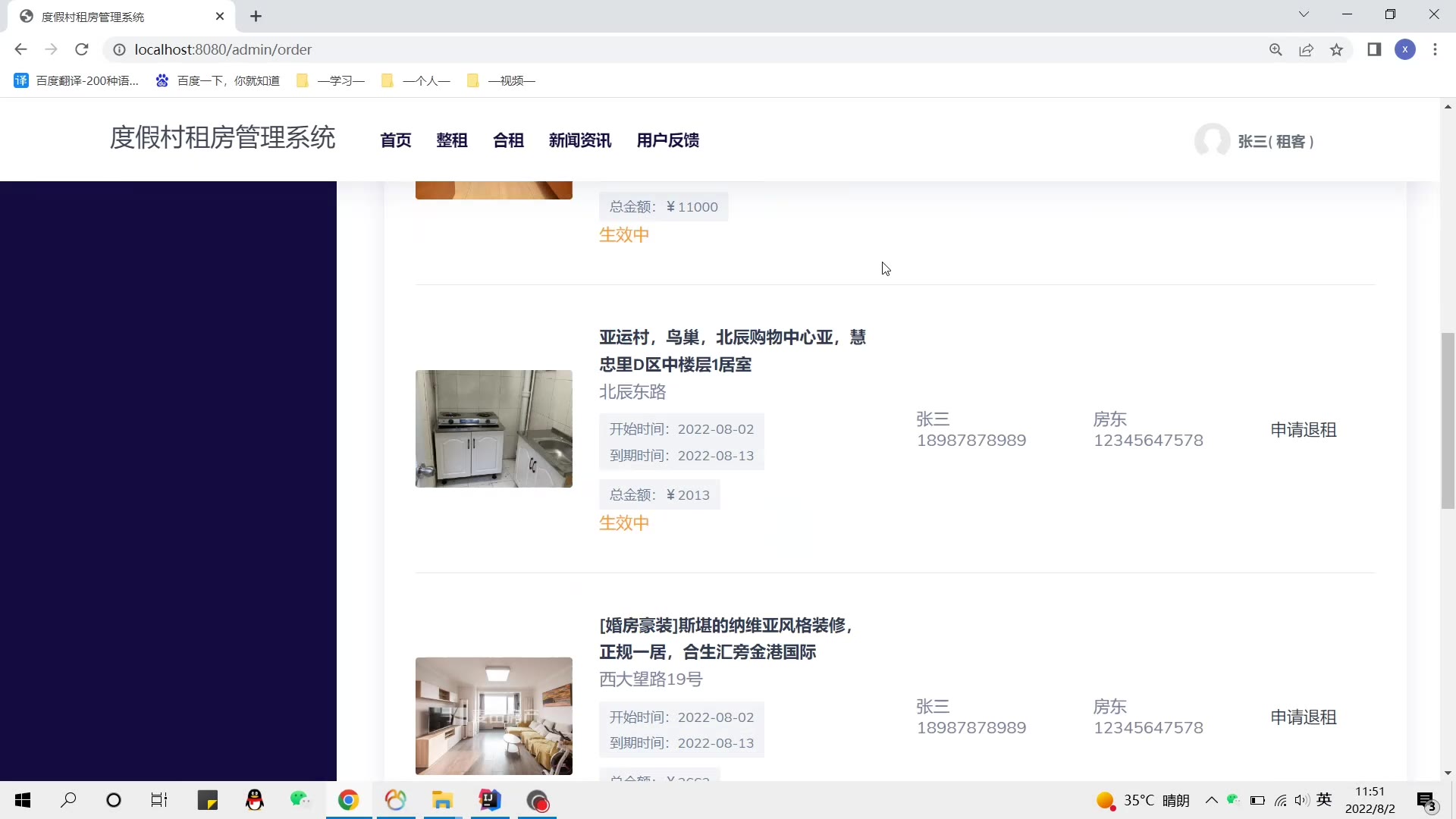Reload the page with refresh icon
Image resolution: width=1456 pixels, height=819 pixels.
(82, 49)
